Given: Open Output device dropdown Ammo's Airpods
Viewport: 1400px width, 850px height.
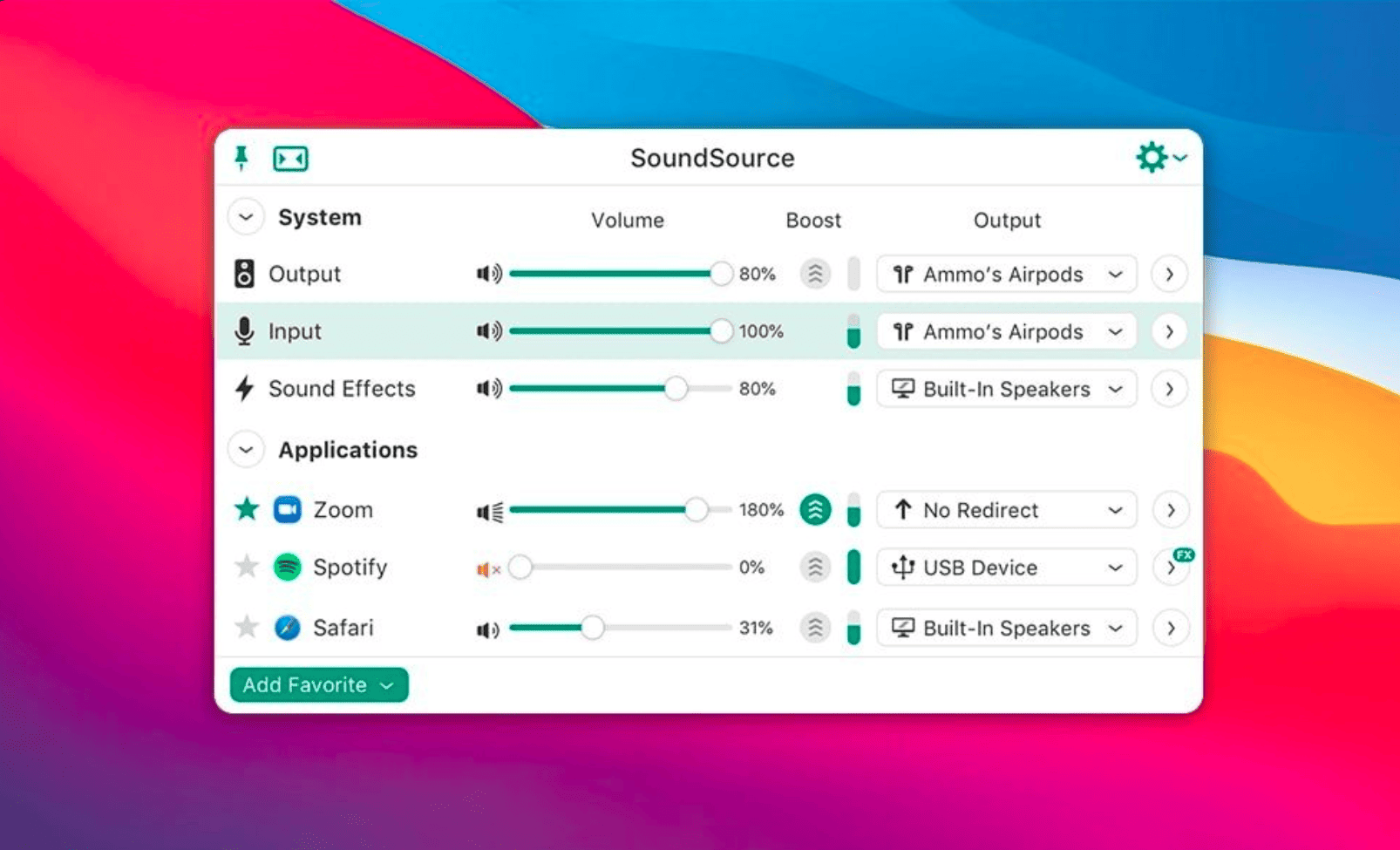Looking at the screenshot, I should pos(1007,274).
